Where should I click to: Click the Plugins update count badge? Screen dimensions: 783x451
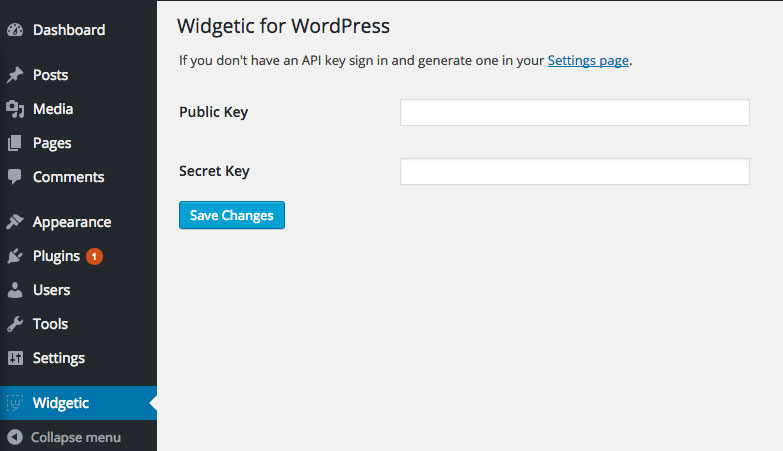[x=94, y=256]
